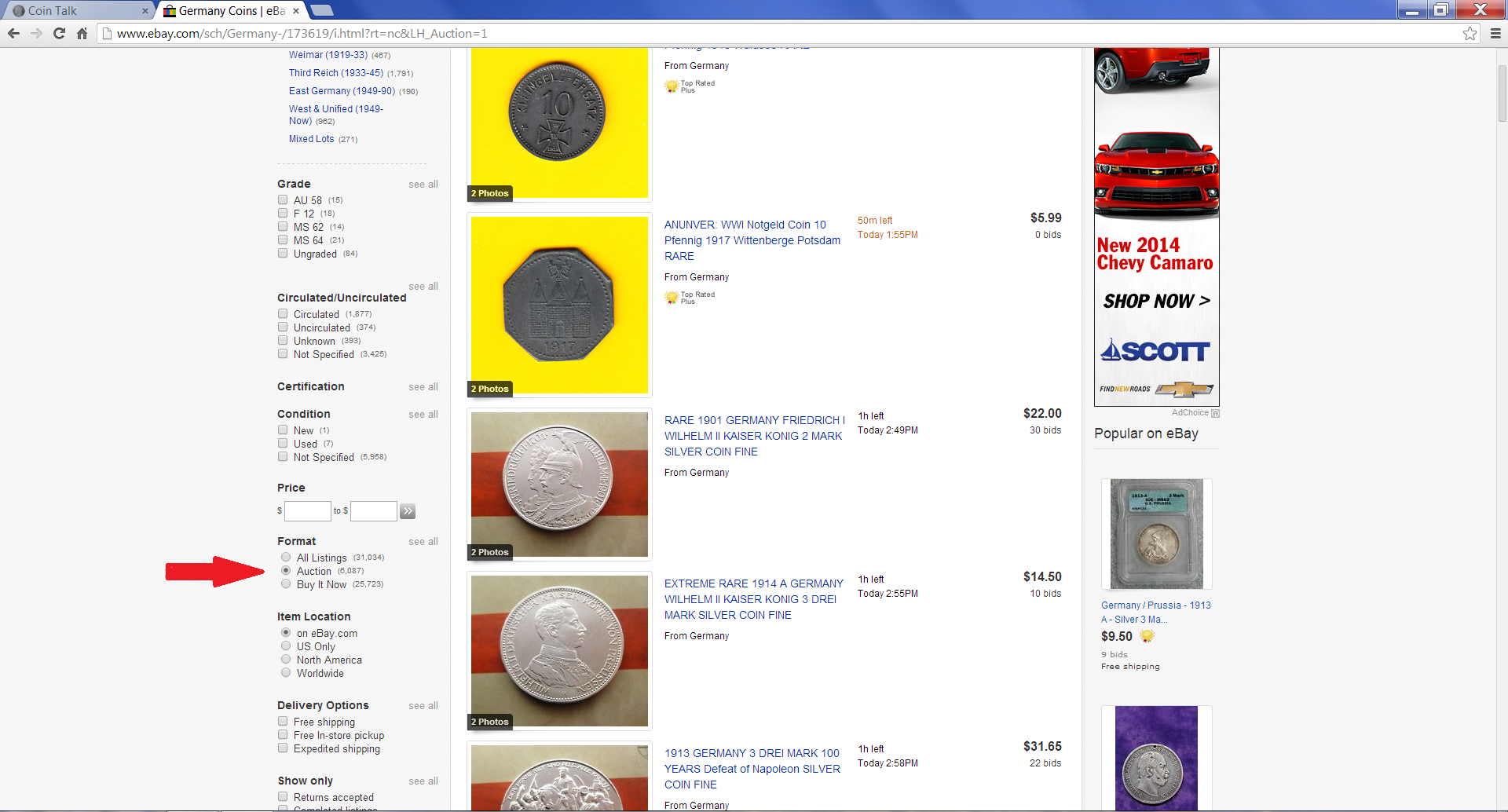
Task: Open the 1901 Friedrich Wilhelm coin photo
Action: click(559, 485)
